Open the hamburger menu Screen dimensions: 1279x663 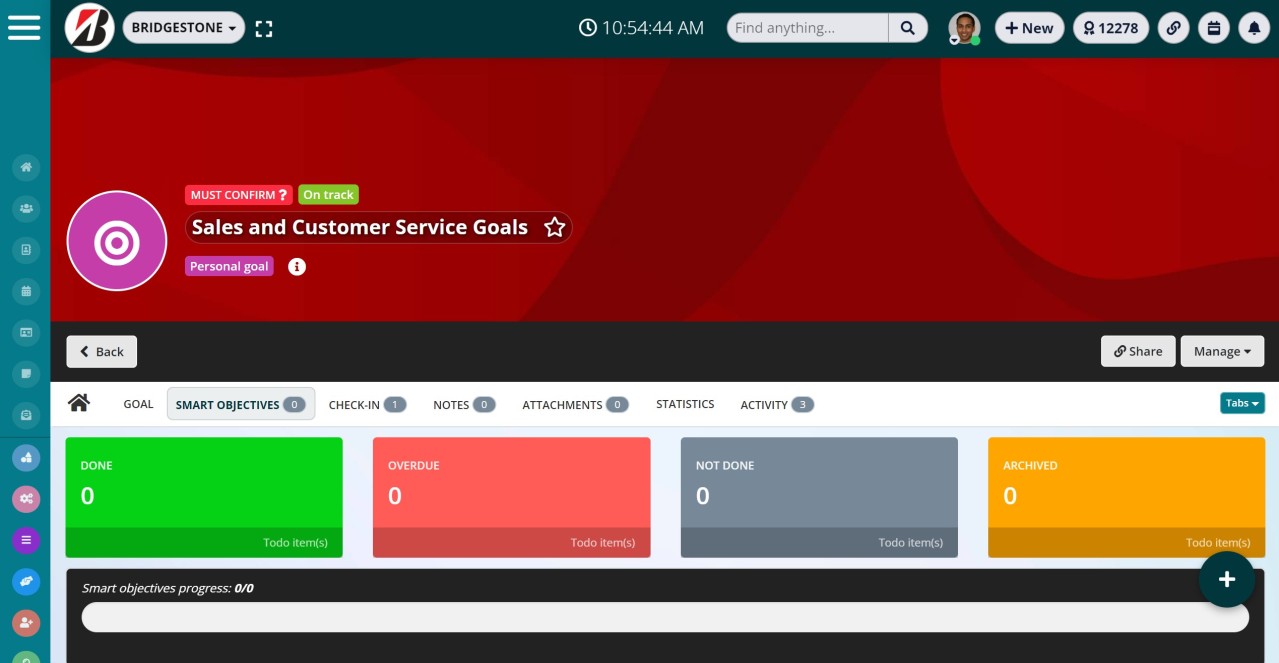click(24, 27)
